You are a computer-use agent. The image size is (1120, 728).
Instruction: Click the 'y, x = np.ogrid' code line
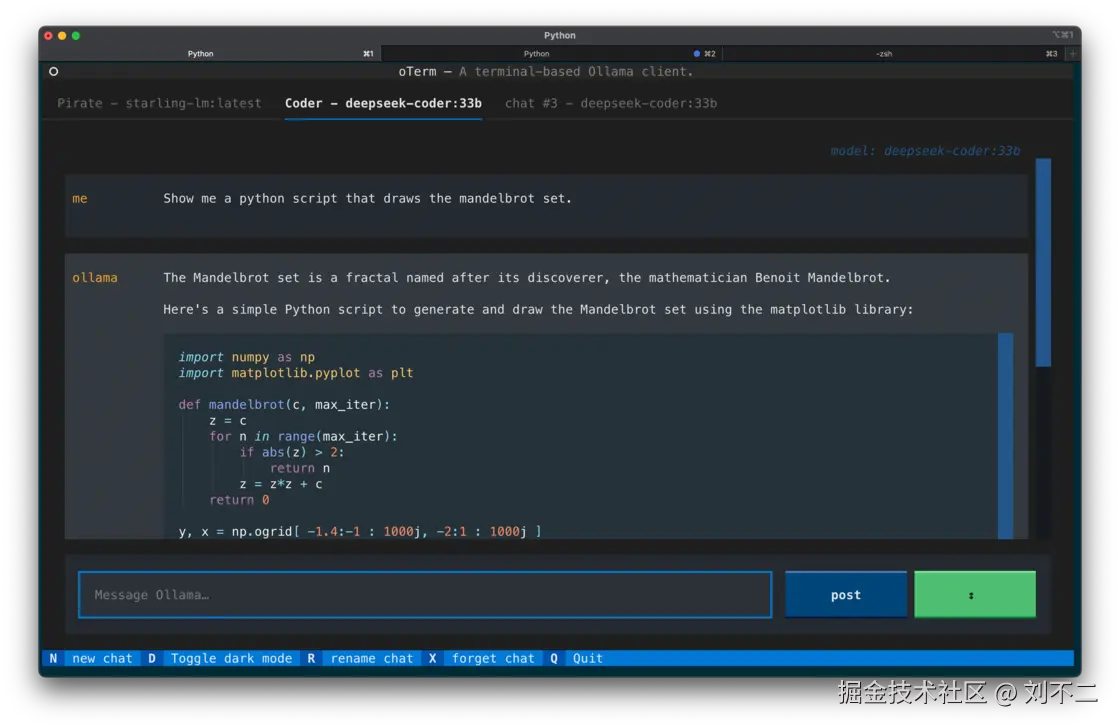point(360,532)
